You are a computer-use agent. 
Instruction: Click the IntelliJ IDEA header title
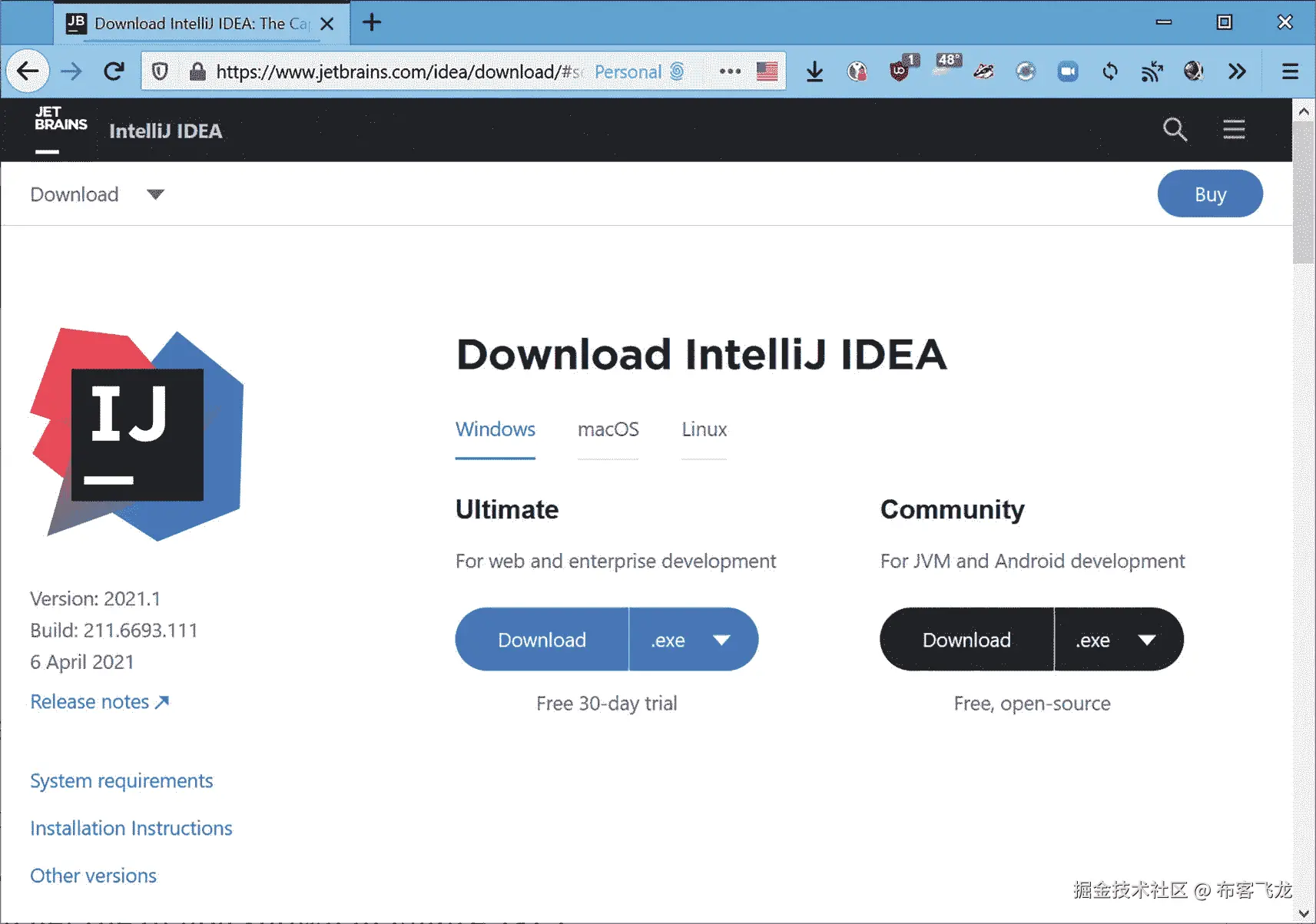tap(166, 131)
